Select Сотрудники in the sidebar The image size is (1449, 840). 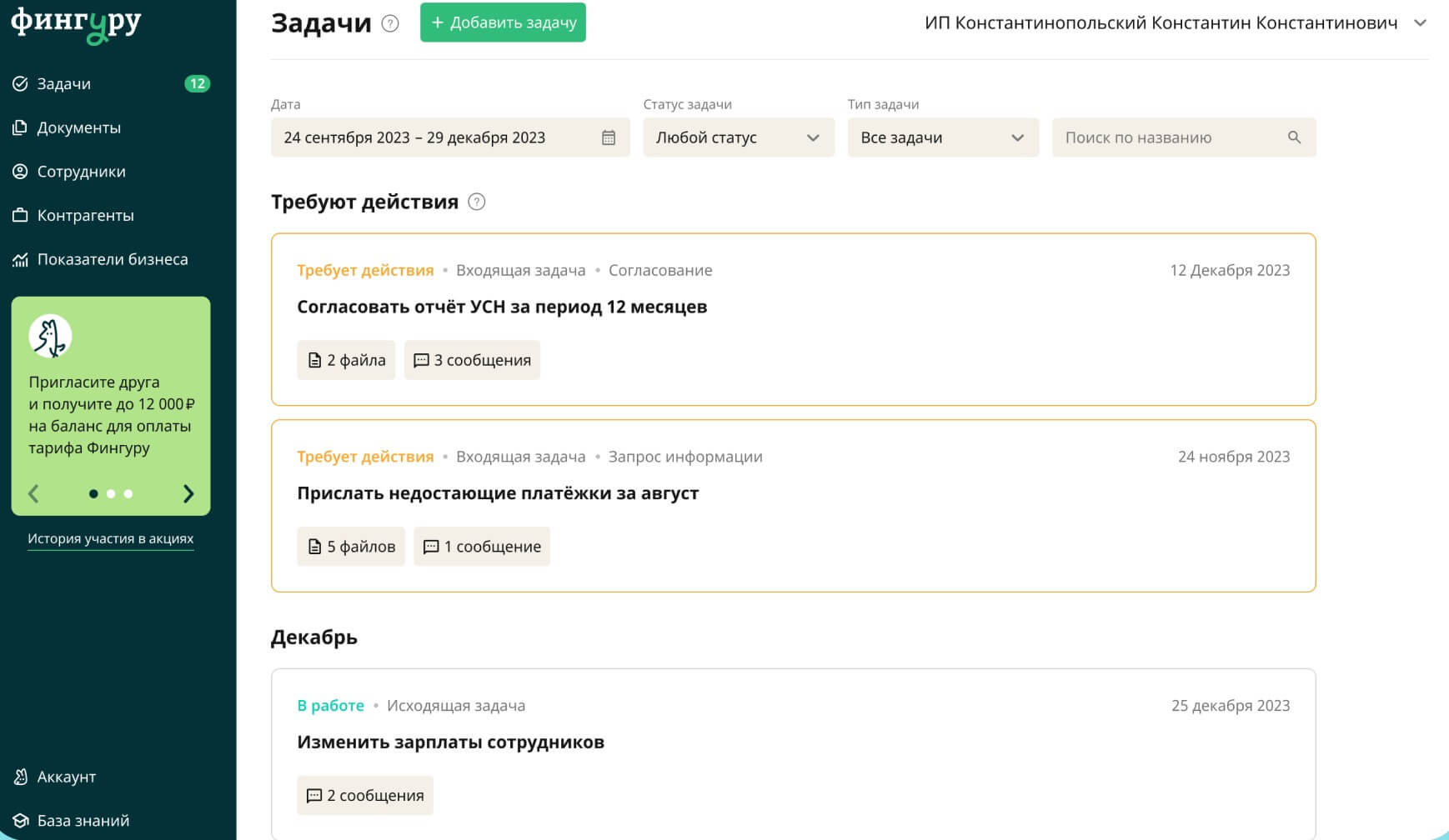(x=80, y=172)
